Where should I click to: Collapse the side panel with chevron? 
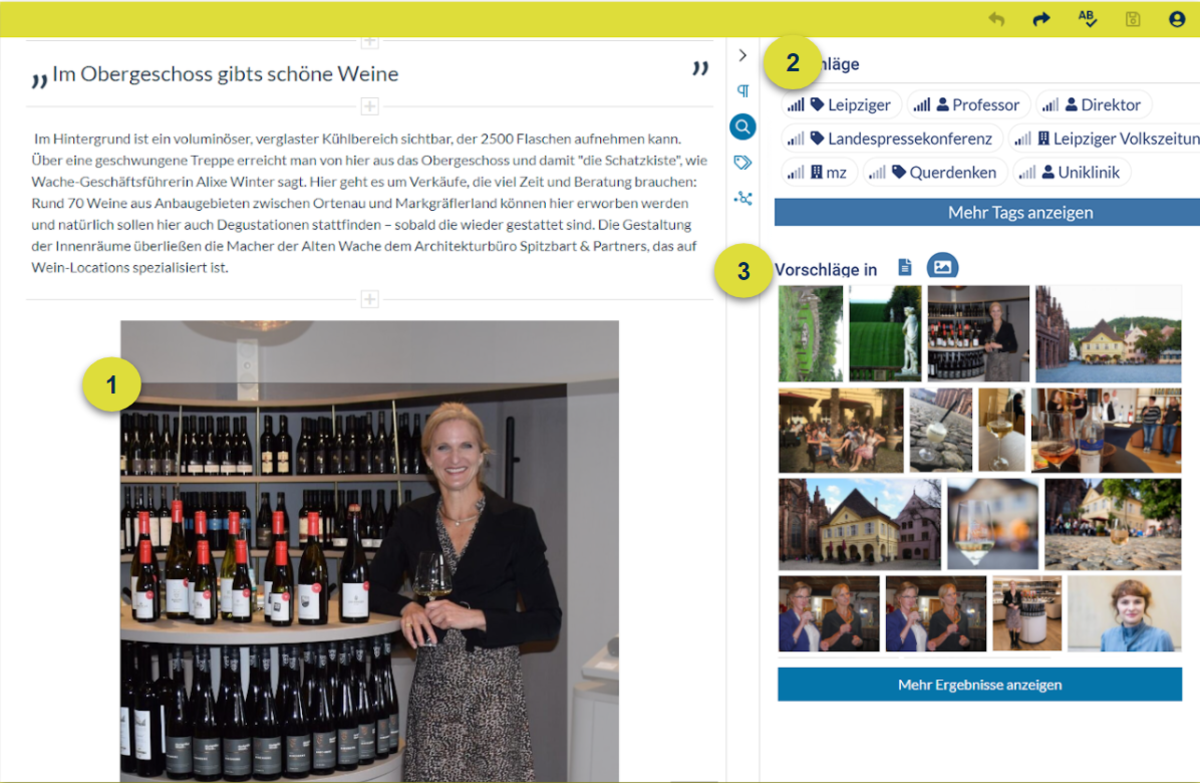[743, 55]
